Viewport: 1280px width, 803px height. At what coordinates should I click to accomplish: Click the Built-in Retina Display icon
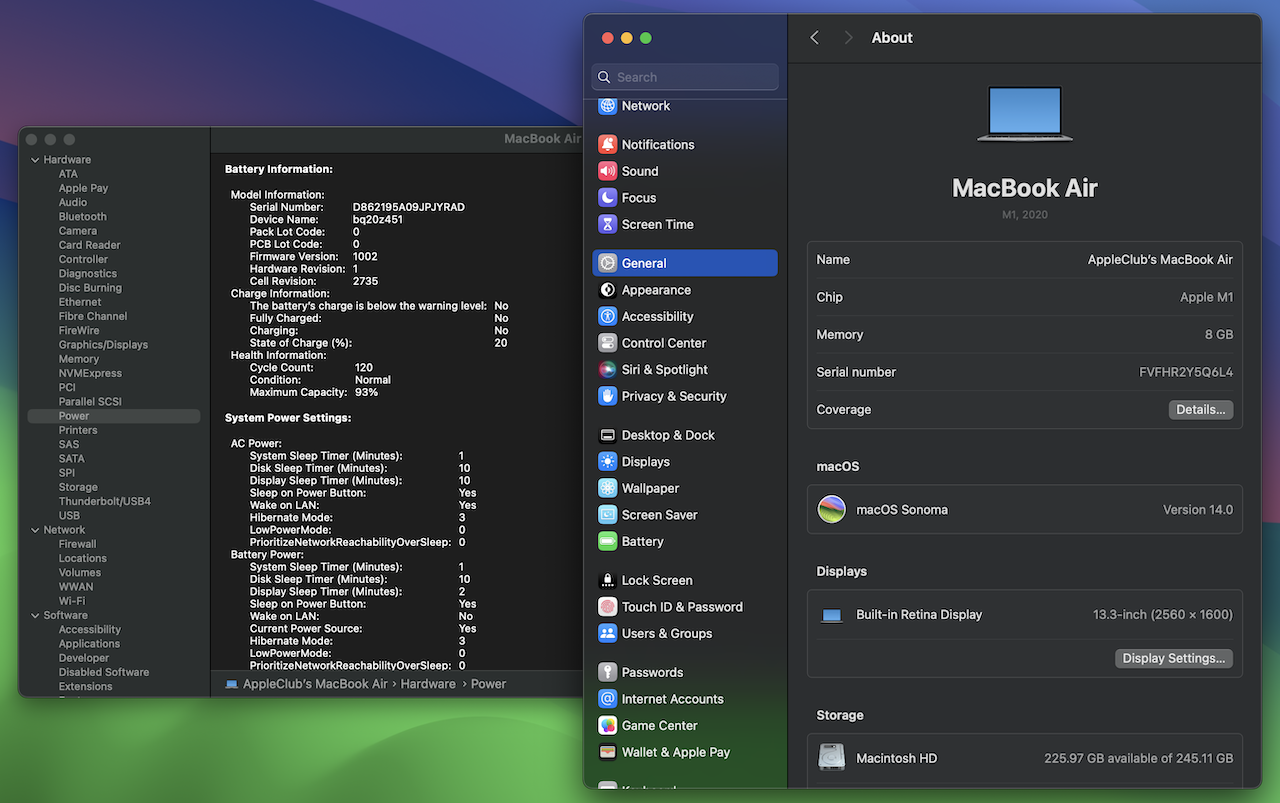(x=832, y=615)
